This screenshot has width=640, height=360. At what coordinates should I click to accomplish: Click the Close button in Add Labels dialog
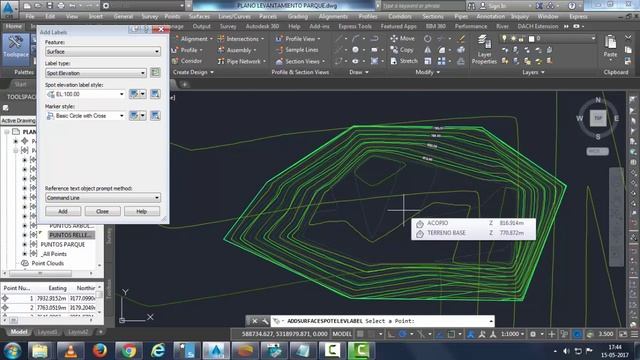pyautogui.click(x=102, y=211)
